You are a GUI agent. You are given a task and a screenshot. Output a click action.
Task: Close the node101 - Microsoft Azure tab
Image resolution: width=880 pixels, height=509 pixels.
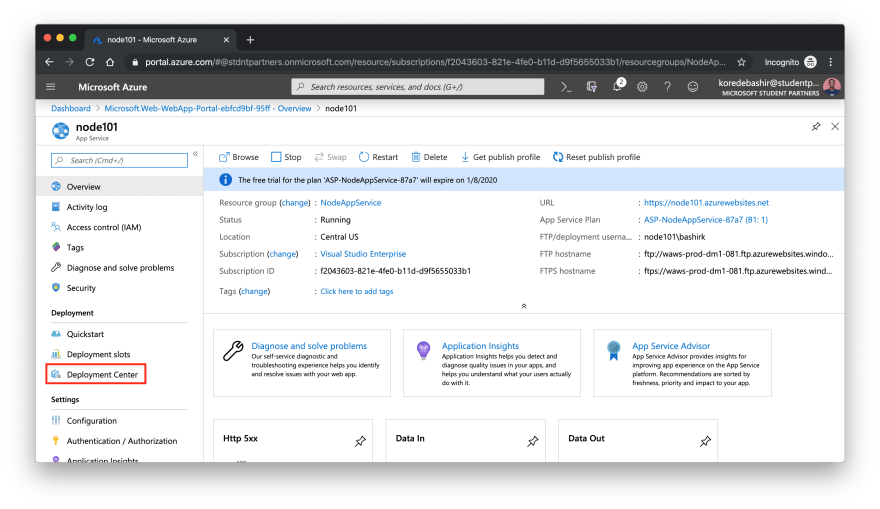tap(226, 40)
